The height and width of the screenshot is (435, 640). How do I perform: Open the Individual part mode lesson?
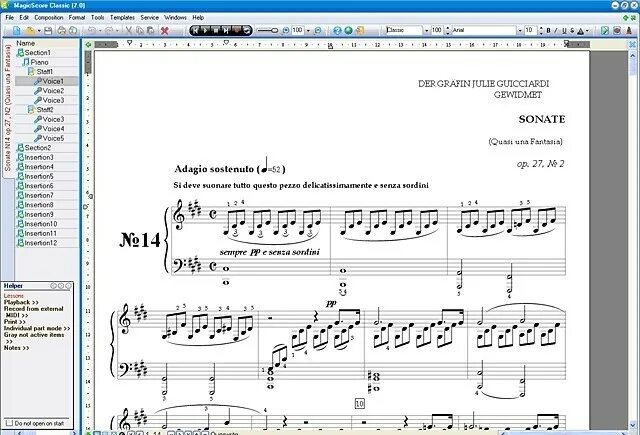[37, 328]
